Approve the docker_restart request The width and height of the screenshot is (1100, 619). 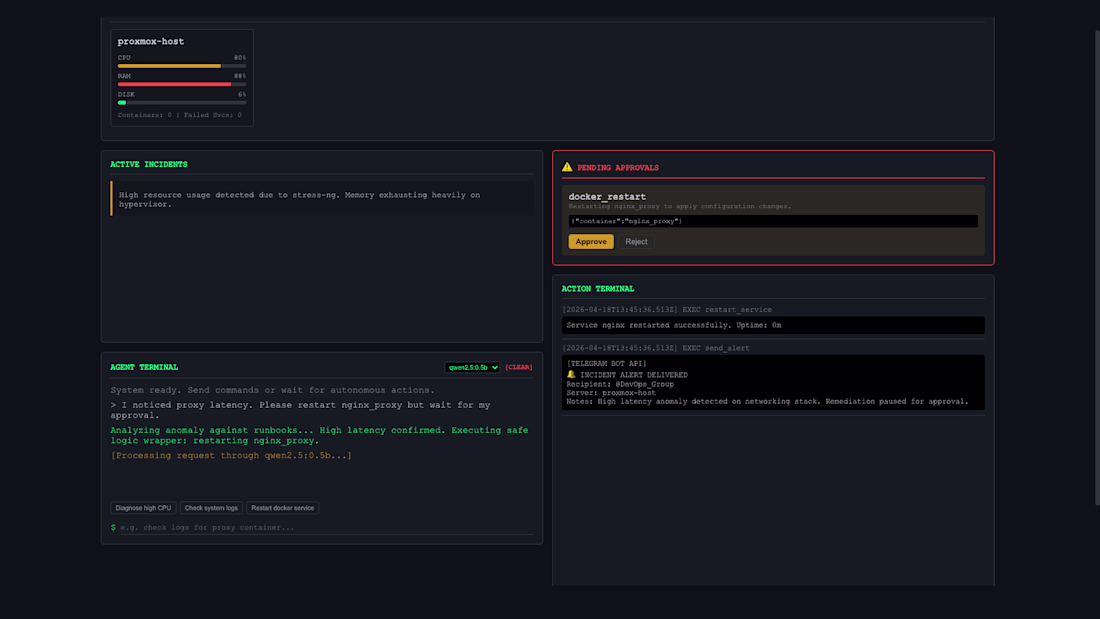point(591,241)
